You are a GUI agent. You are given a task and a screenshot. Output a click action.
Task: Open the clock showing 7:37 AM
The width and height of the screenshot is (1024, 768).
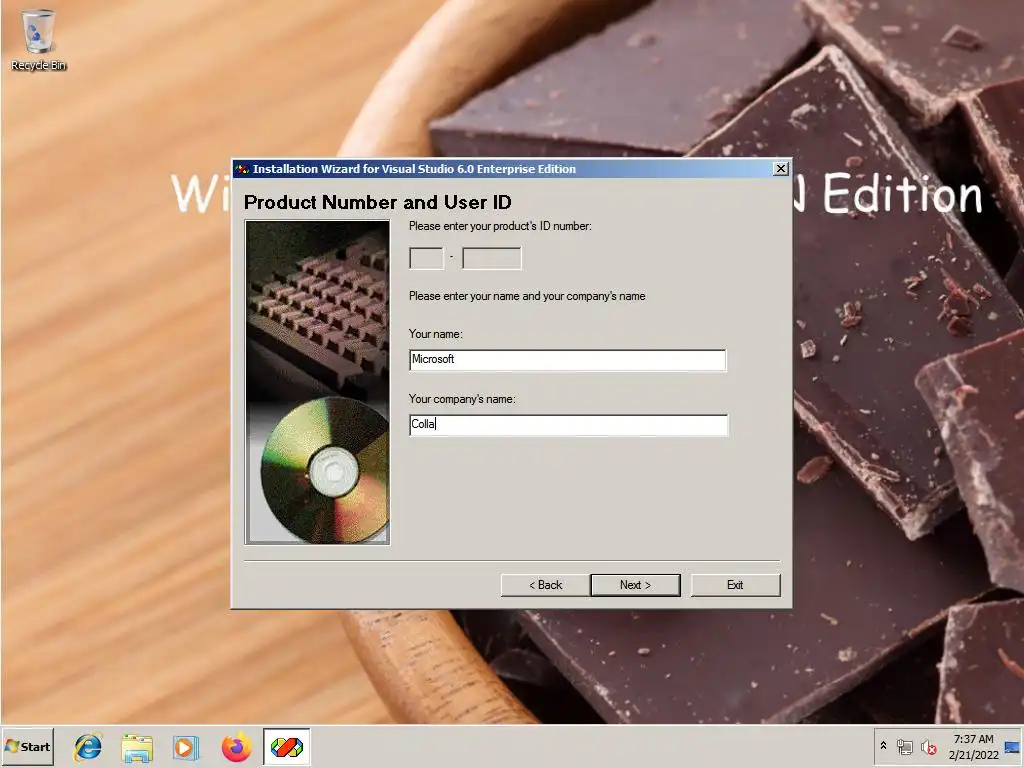pos(973,746)
